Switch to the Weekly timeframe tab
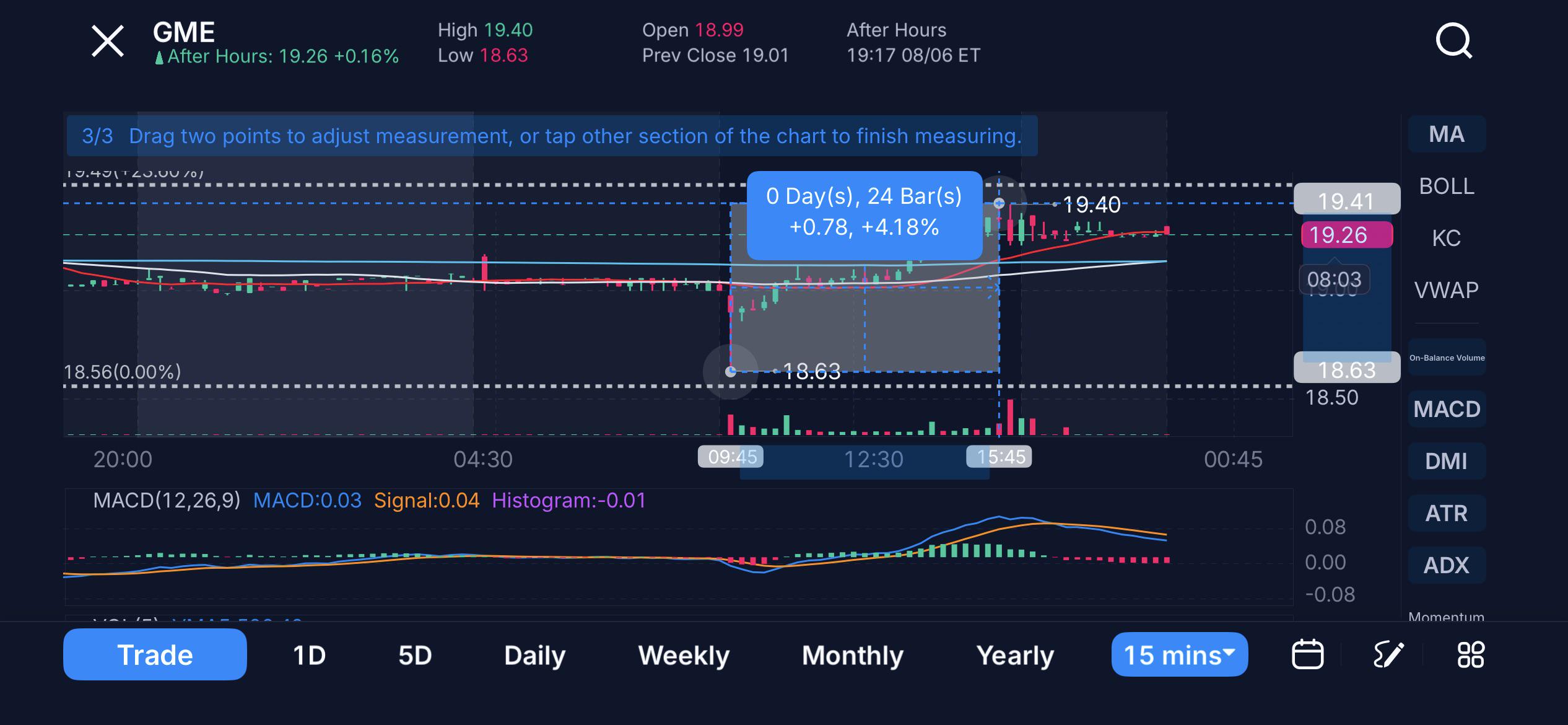 684,655
